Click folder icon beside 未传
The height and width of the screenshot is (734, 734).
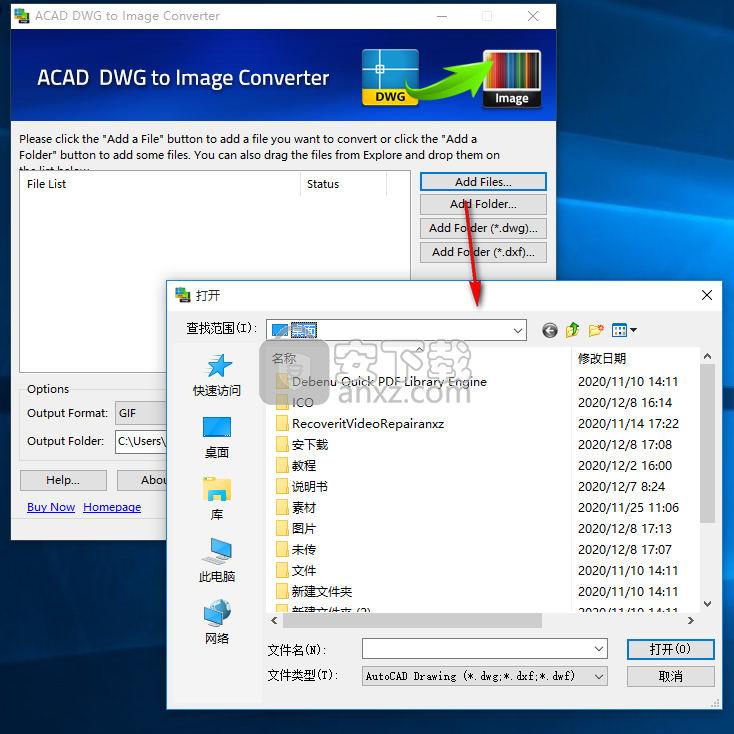(x=282, y=549)
